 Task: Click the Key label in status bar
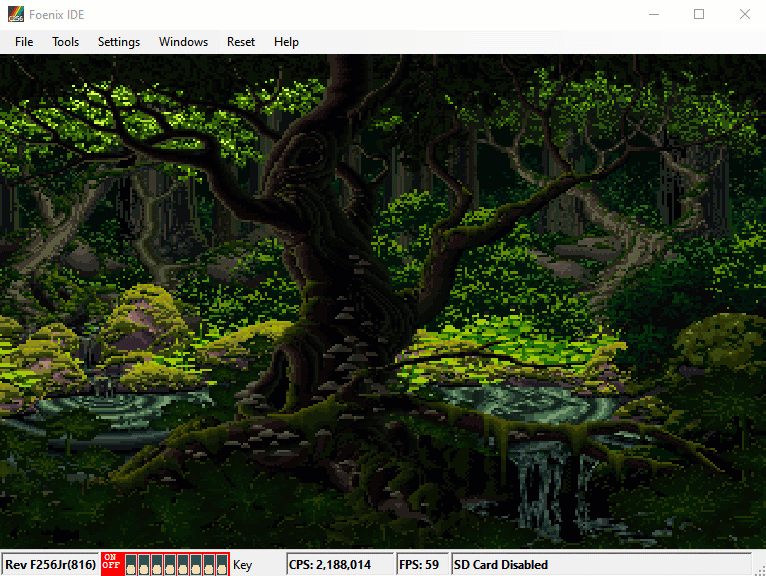click(242, 565)
